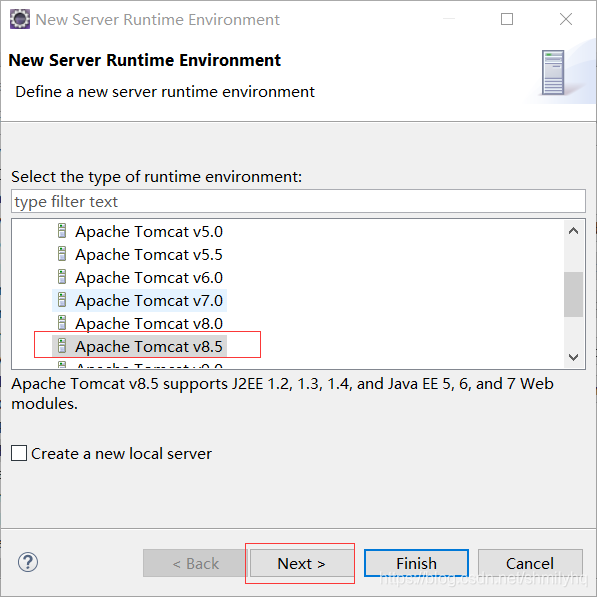This screenshot has width=597, height=597.
Task: Close the New Server Runtime Environment window
Action: click(x=566, y=19)
